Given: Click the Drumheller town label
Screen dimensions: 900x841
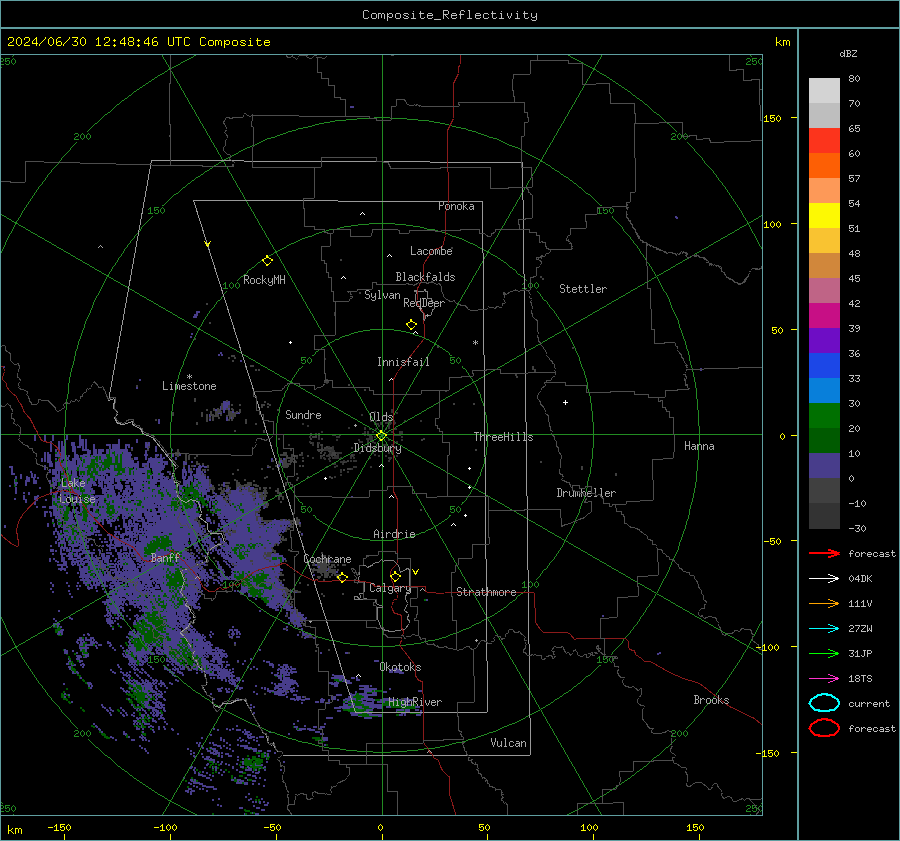Looking at the screenshot, I should [x=586, y=493].
